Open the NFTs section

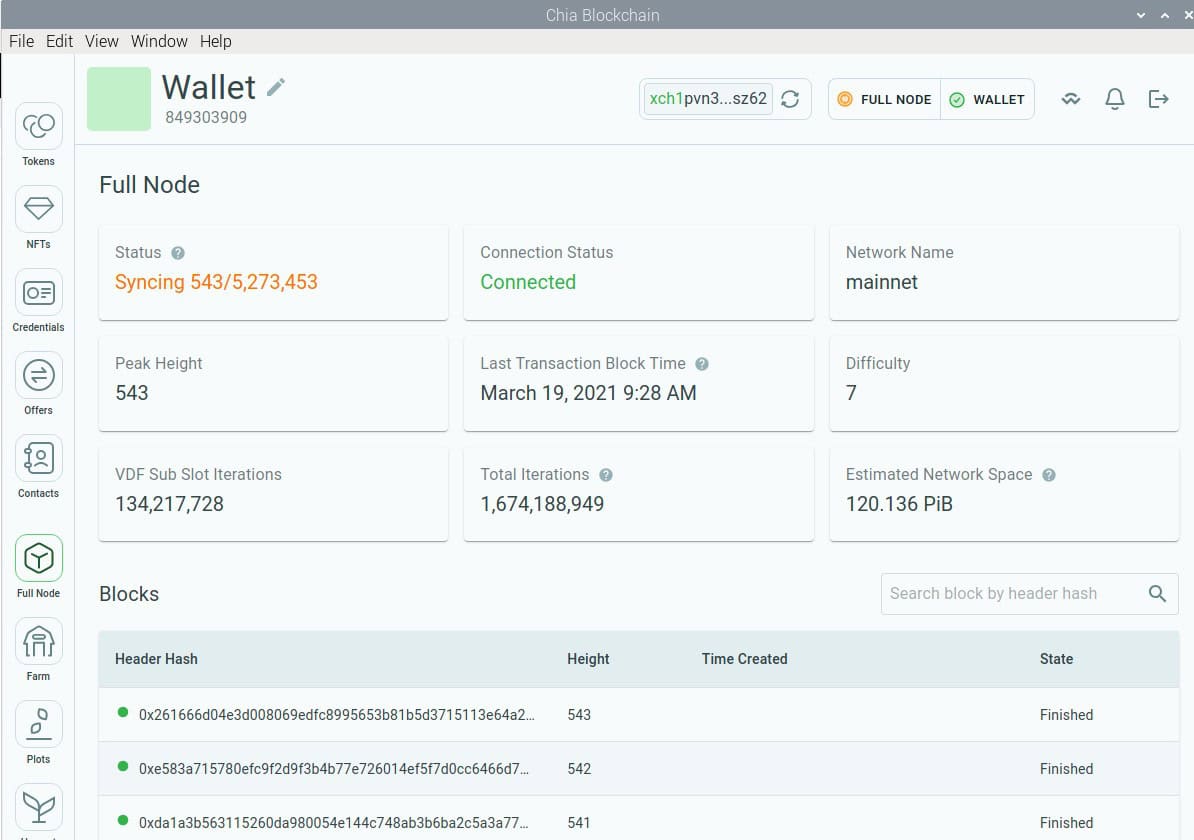38,210
